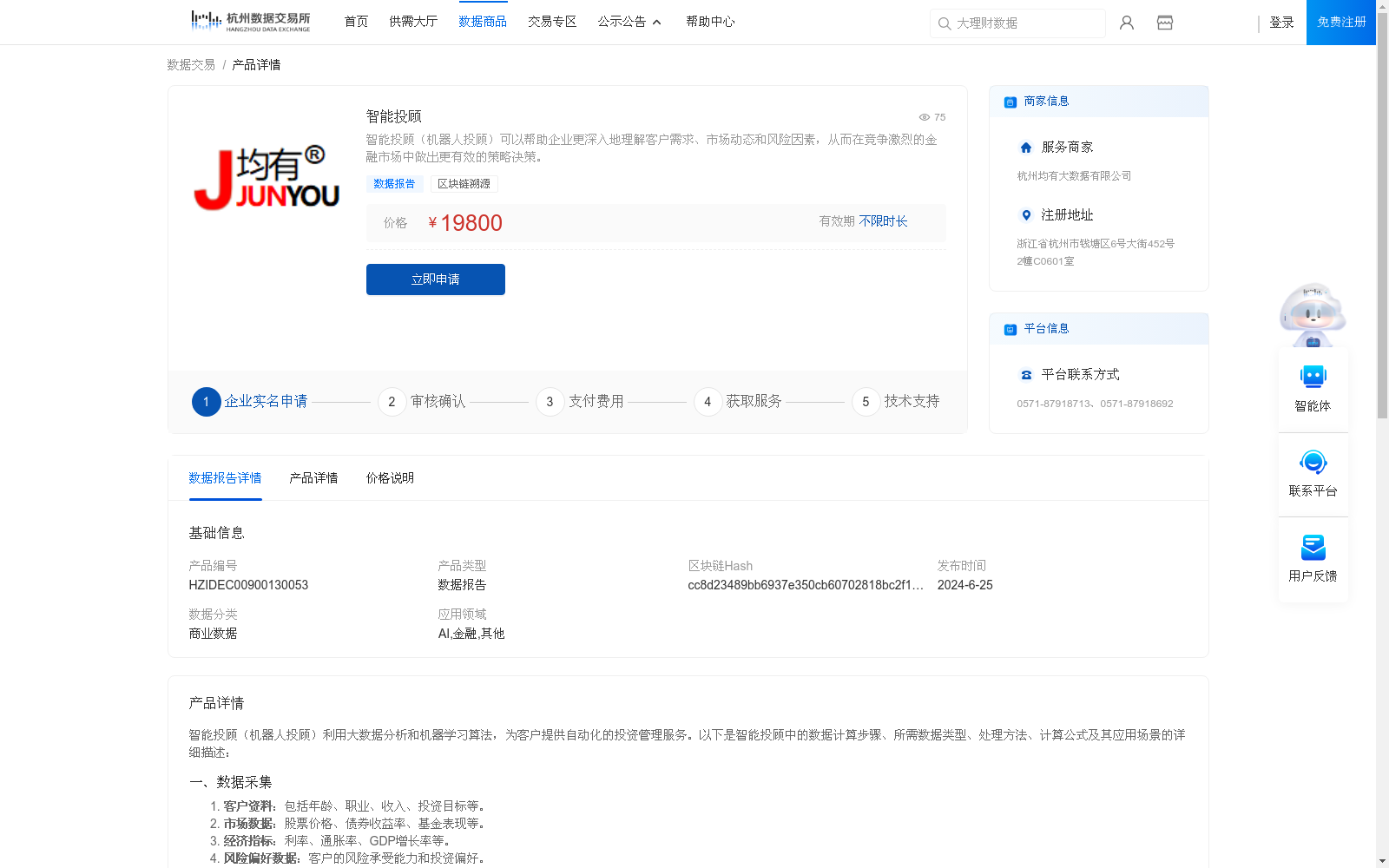The width and height of the screenshot is (1389, 868).
Task: Go to 首页 in navigation
Action: [356, 22]
